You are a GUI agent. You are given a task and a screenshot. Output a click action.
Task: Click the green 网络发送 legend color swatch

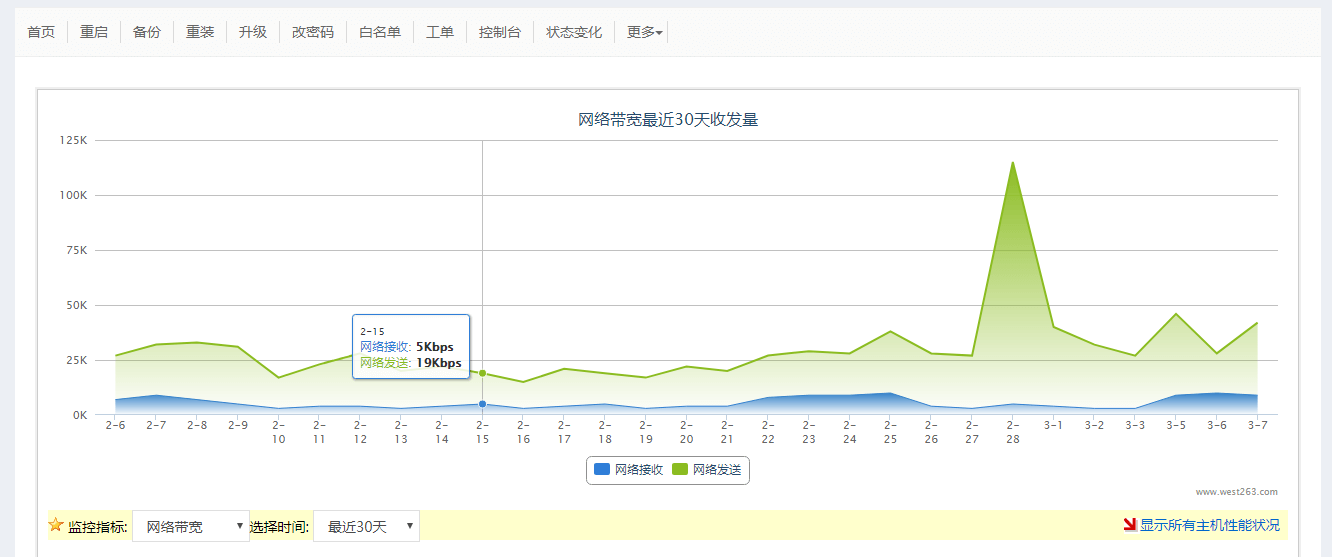pos(680,469)
